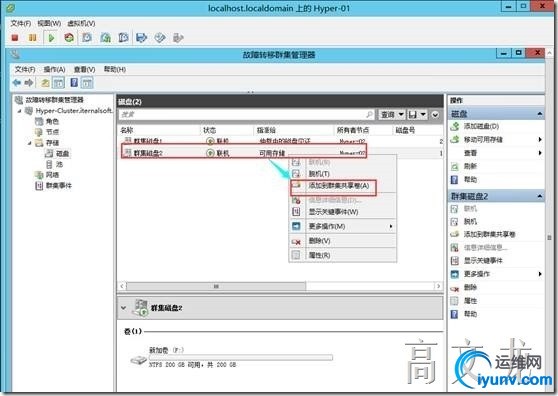Click the expand chevron right of search bar

pos(435,115)
